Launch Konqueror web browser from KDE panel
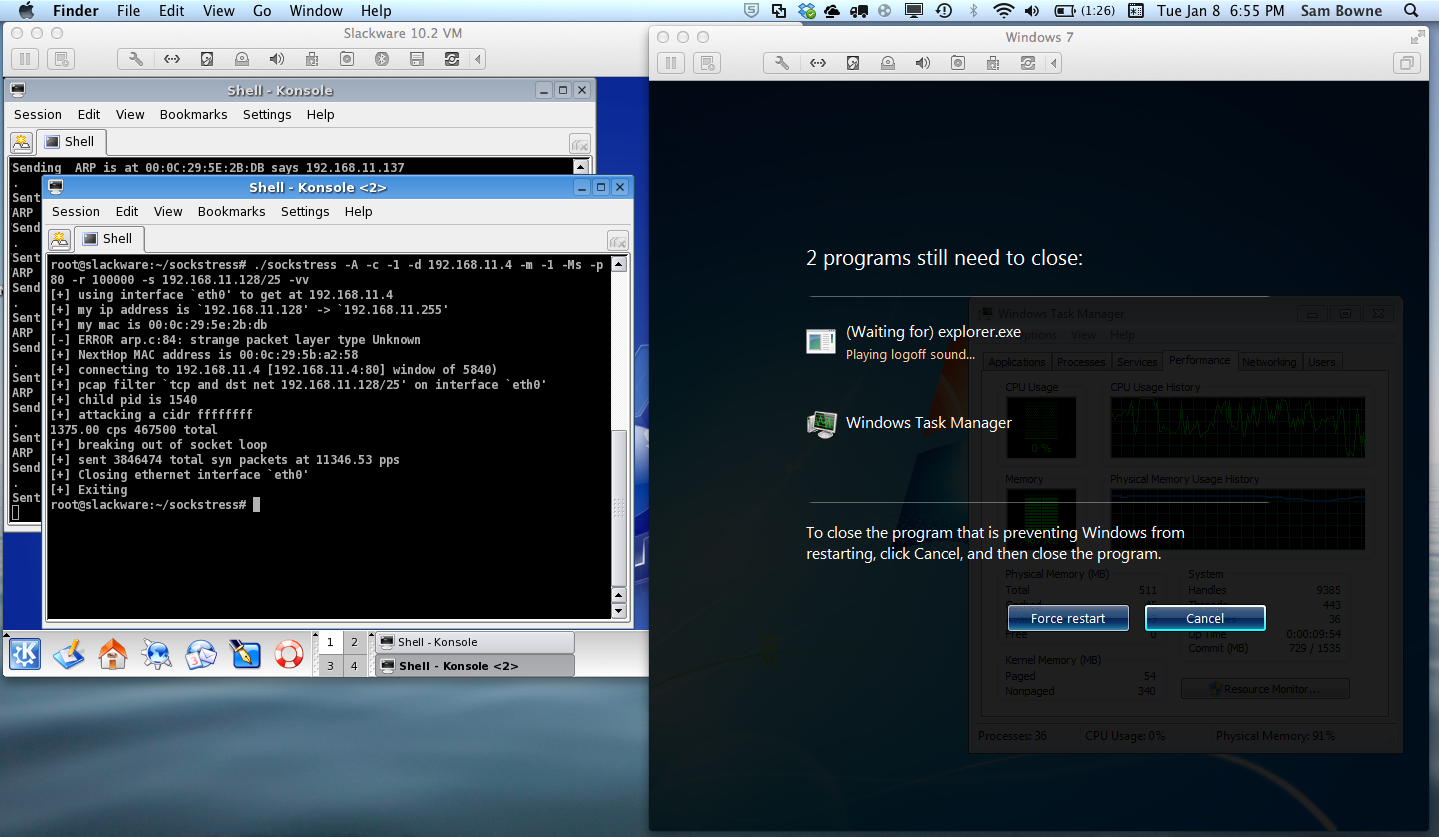 pyautogui.click(x=157, y=654)
